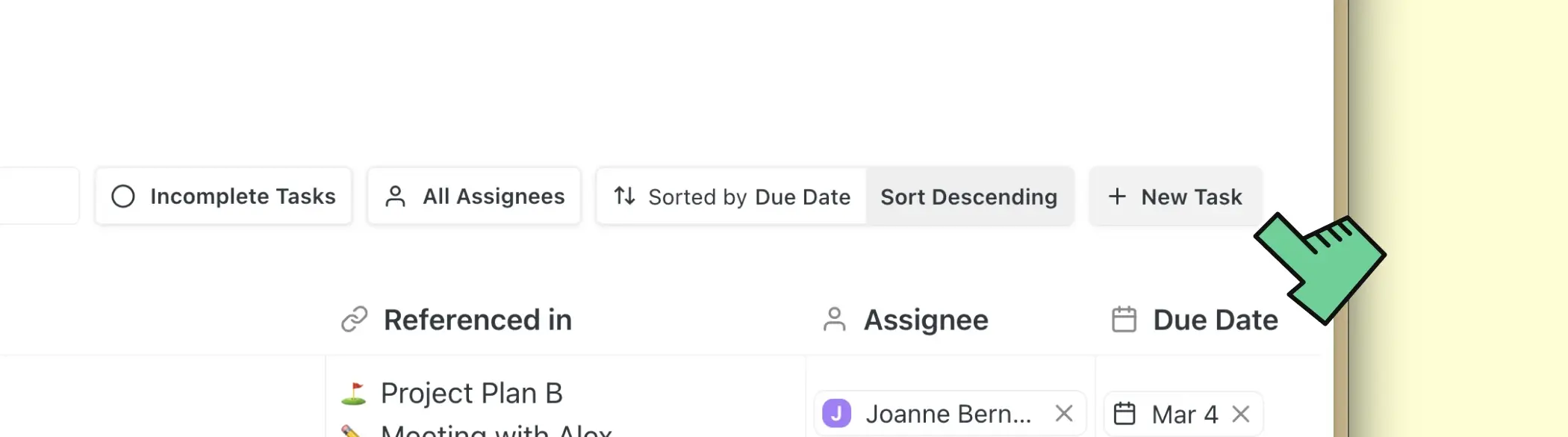Screen dimensions: 1568x437
Task: Click the calendar icon next to Mar 4
Action: point(1124,414)
